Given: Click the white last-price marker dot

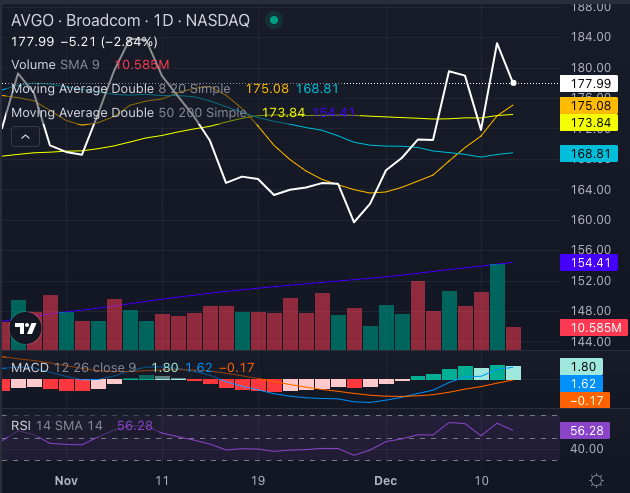Looking at the screenshot, I should point(513,82).
